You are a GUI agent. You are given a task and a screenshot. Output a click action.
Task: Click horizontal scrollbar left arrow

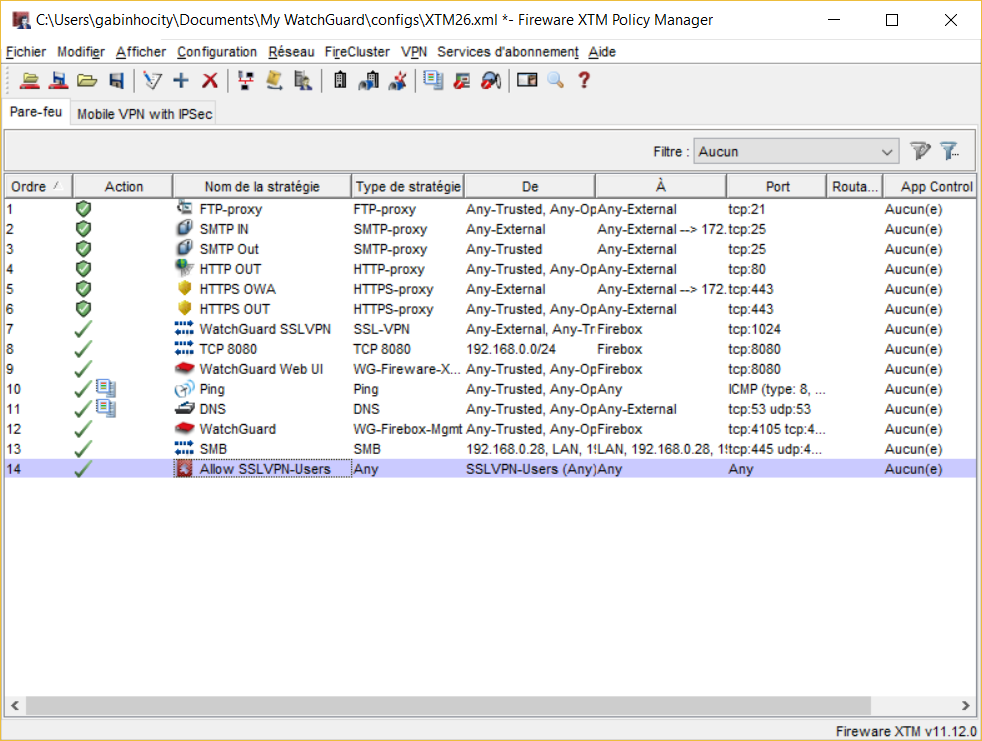pyautogui.click(x=15, y=705)
